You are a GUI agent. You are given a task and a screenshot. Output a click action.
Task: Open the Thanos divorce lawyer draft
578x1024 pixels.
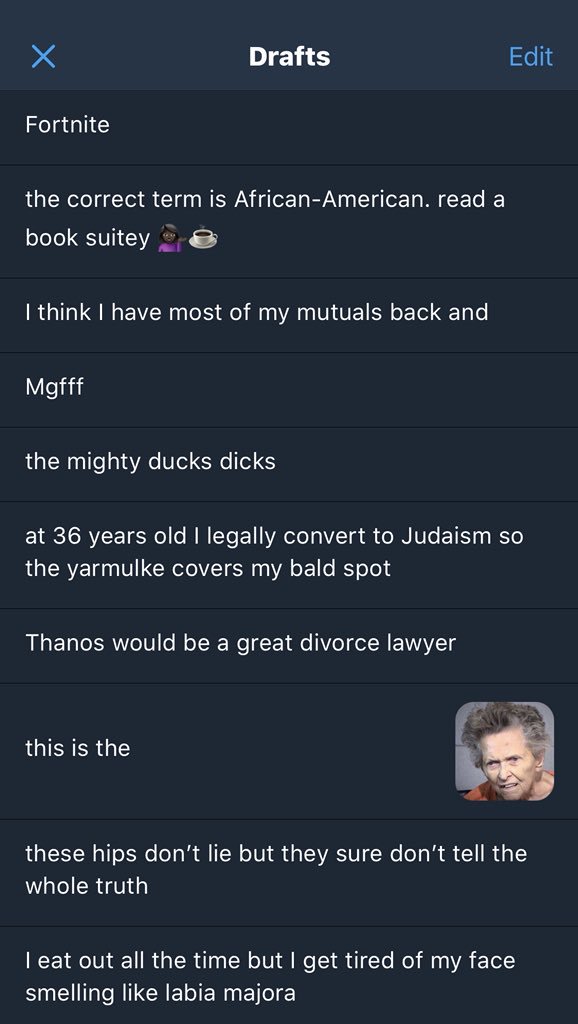pos(289,646)
